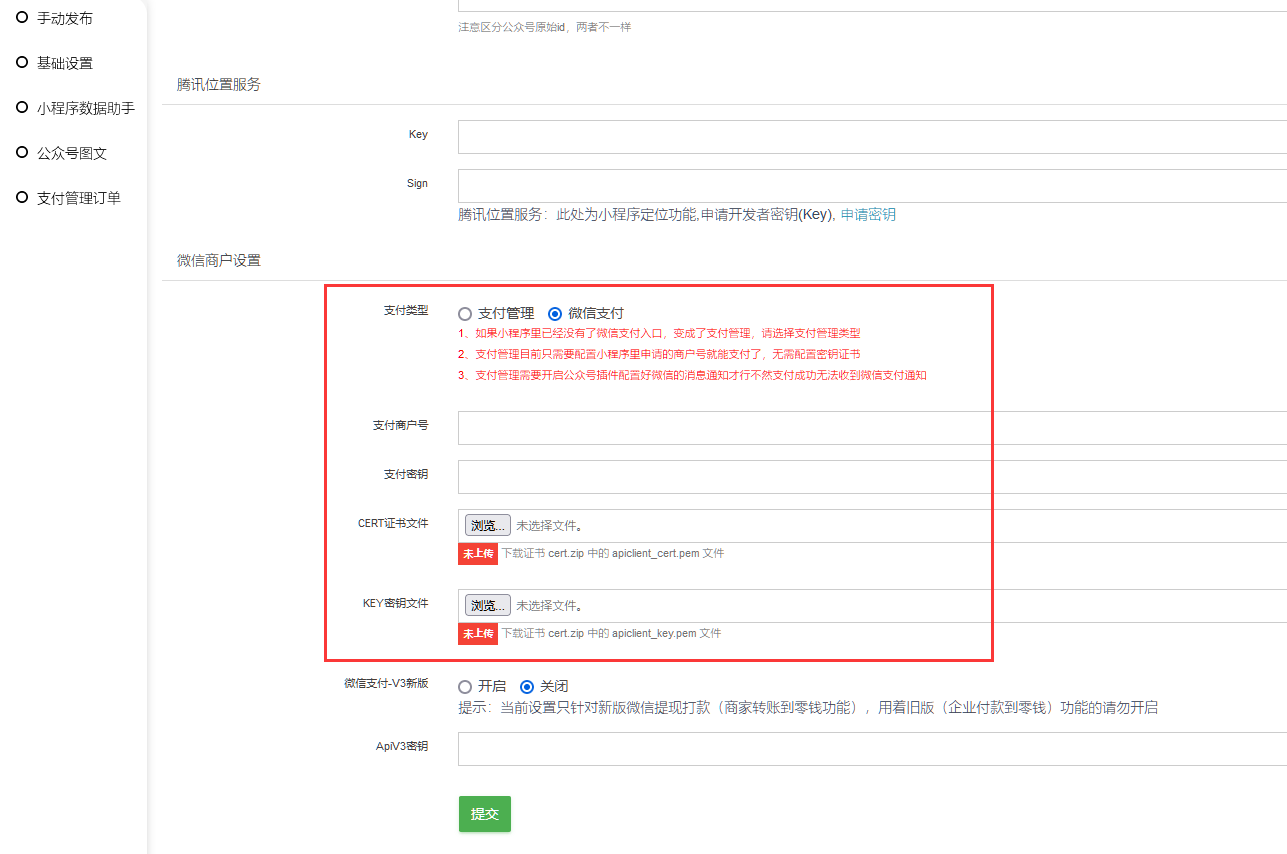Browse for the KEY密钥文件 file

pyautogui.click(x=488, y=605)
